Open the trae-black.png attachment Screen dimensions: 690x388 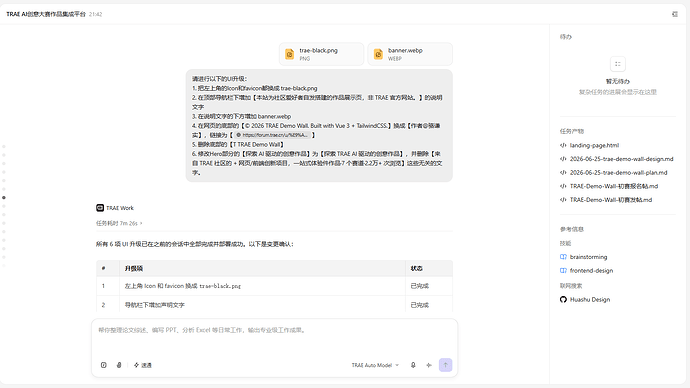pyautogui.click(x=321, y=54)
